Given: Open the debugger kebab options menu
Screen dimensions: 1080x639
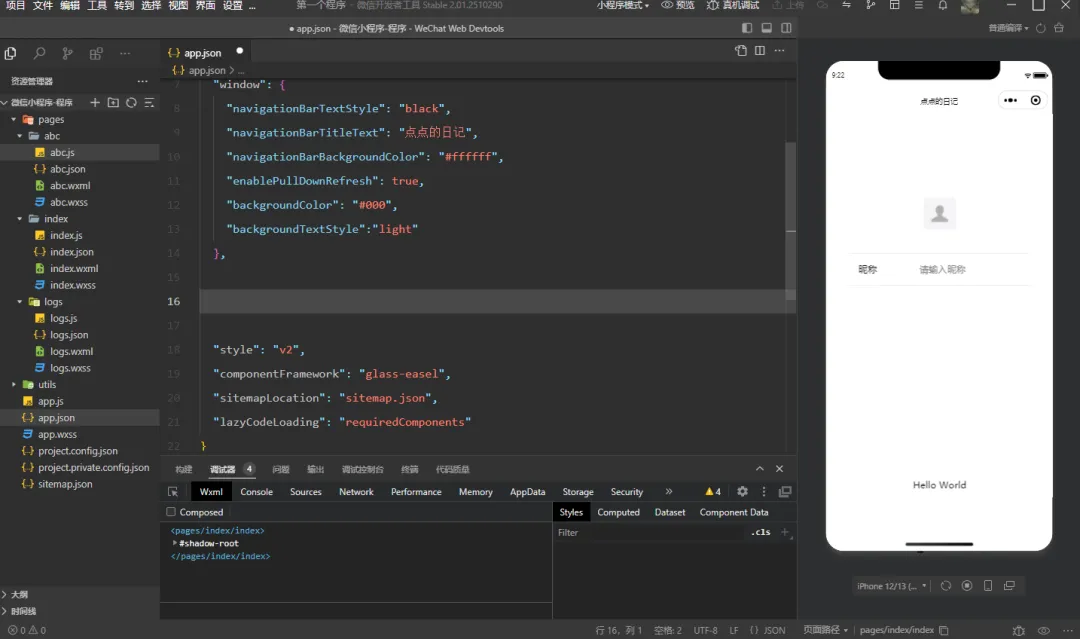Looking at the screenshot, I should click(x=763, y=491).
